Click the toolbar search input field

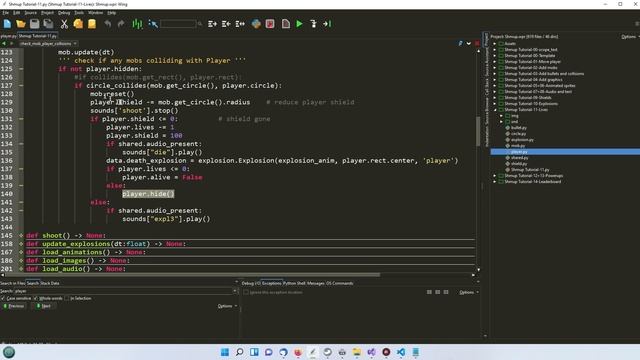[178, 24]
